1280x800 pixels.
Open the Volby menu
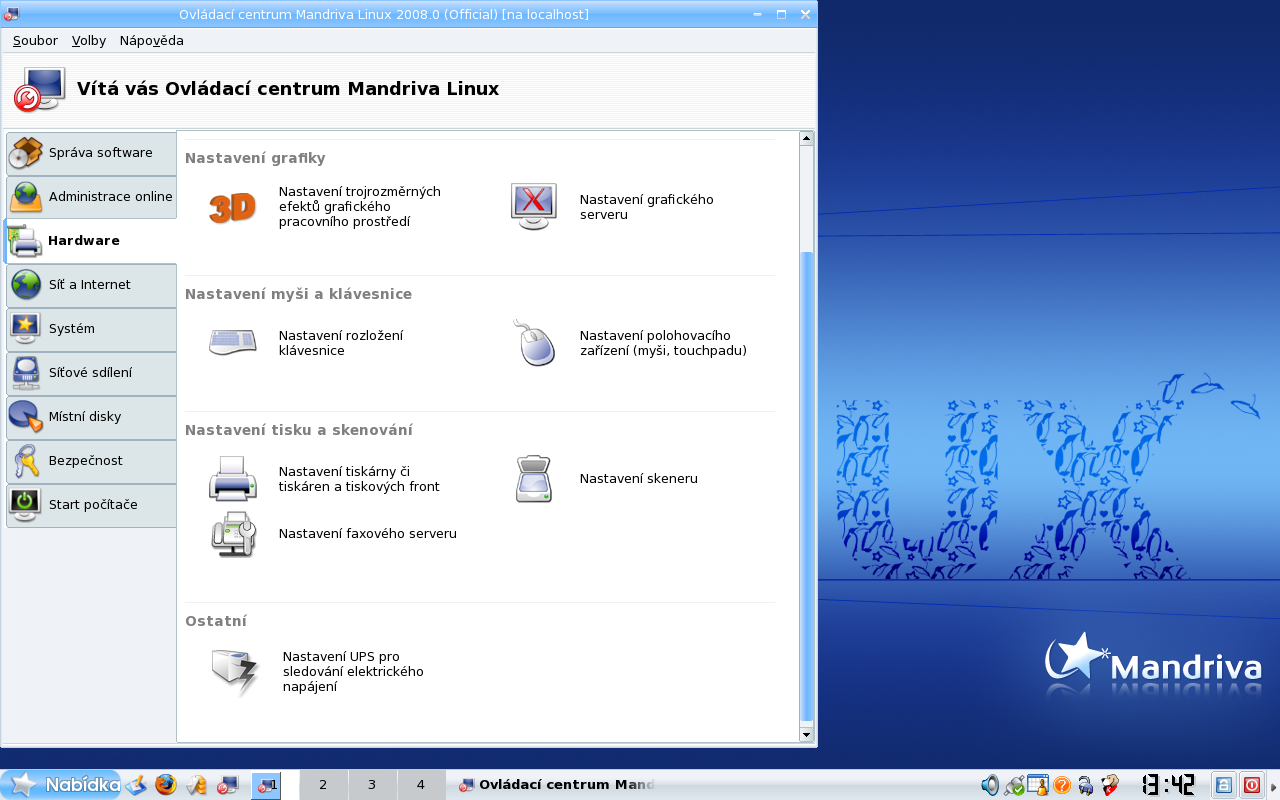pos(89,41)
